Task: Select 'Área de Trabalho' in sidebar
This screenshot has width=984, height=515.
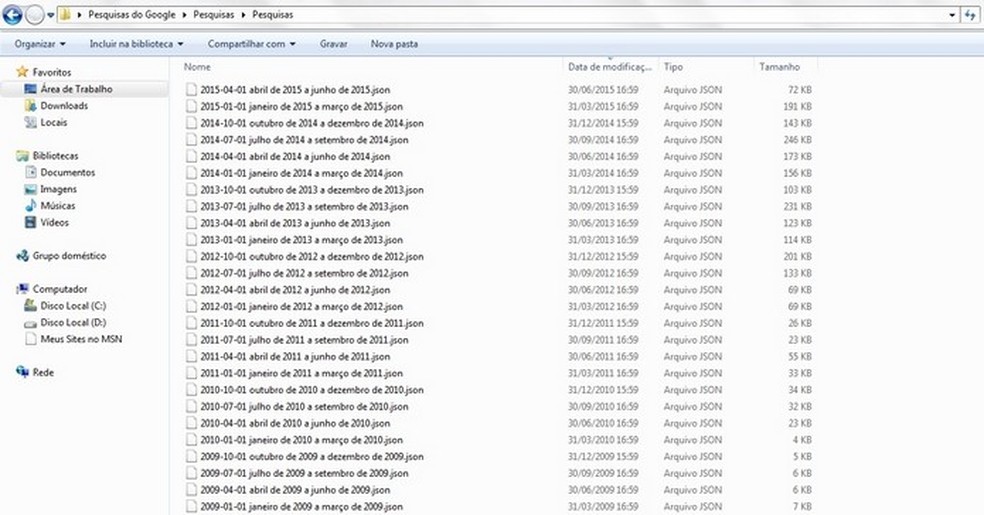Action: 76,89
